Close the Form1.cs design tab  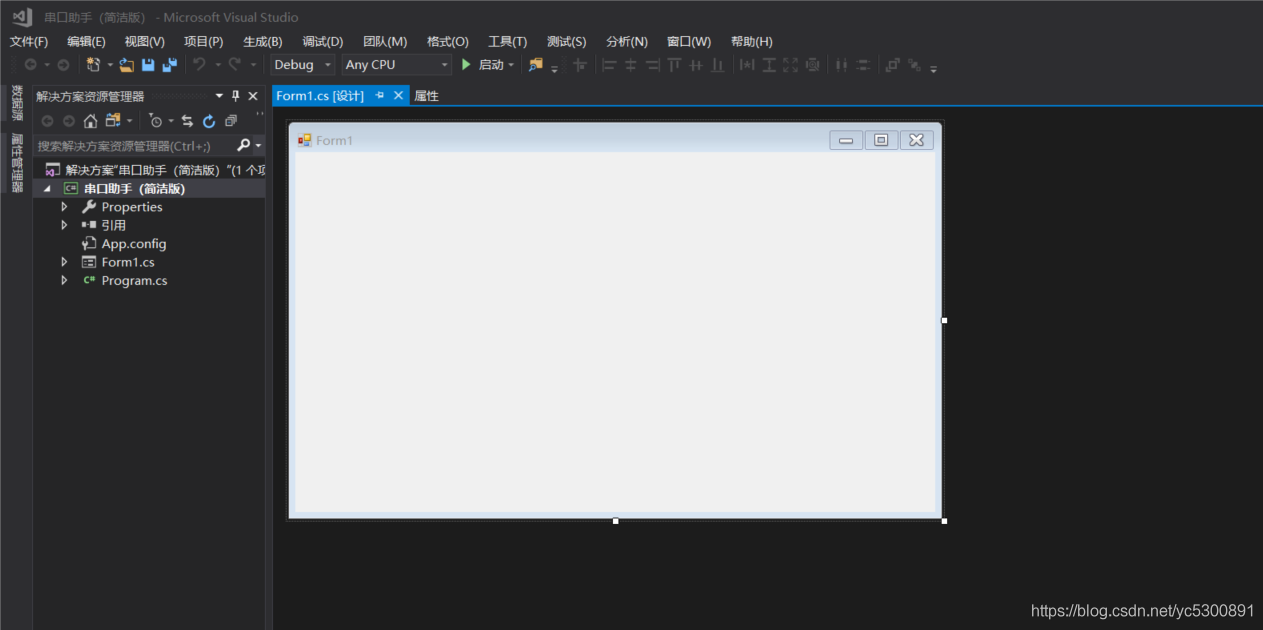pyautogui.click(x=398, y=96)
